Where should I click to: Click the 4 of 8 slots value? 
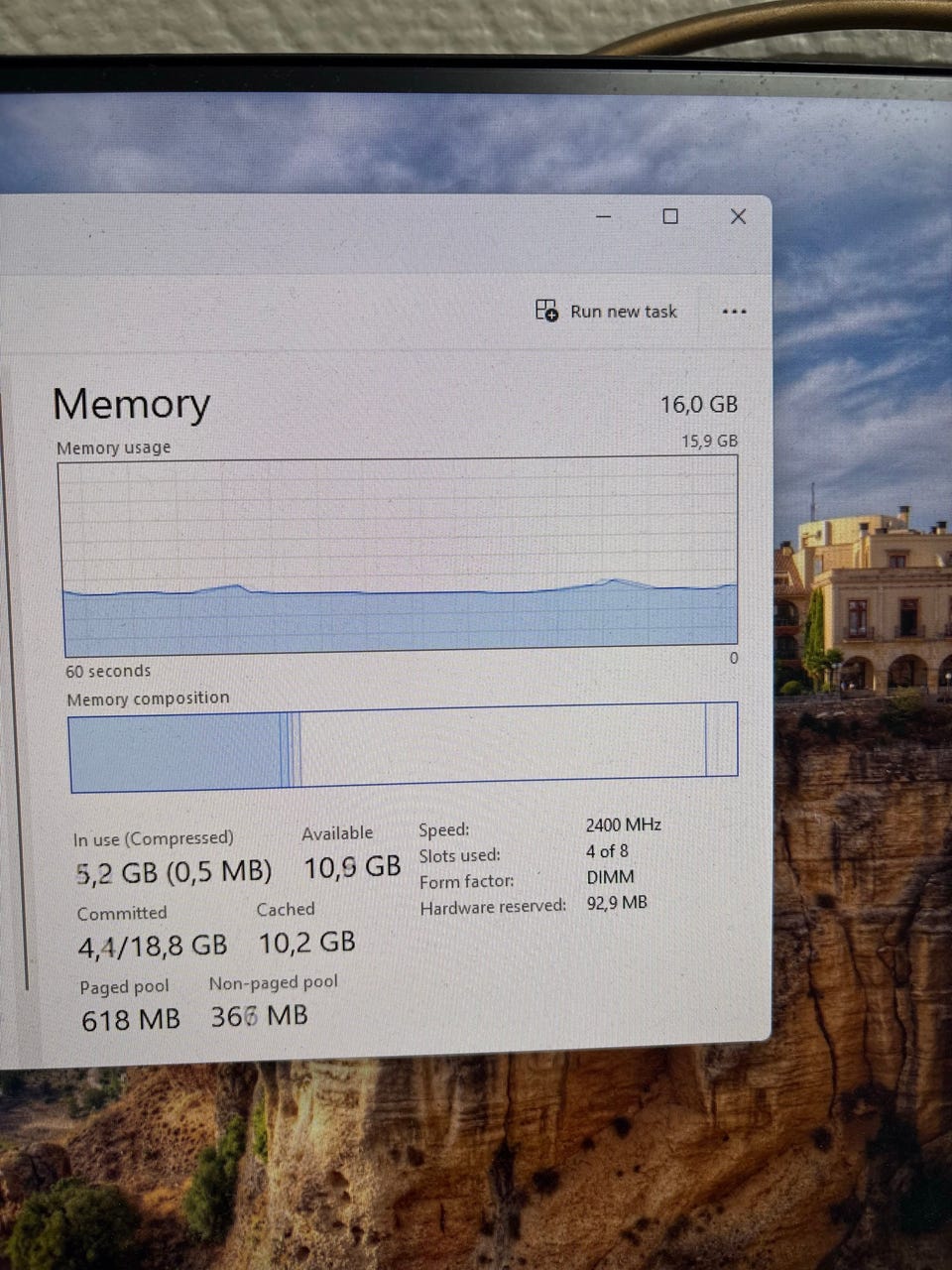(607, 851)
